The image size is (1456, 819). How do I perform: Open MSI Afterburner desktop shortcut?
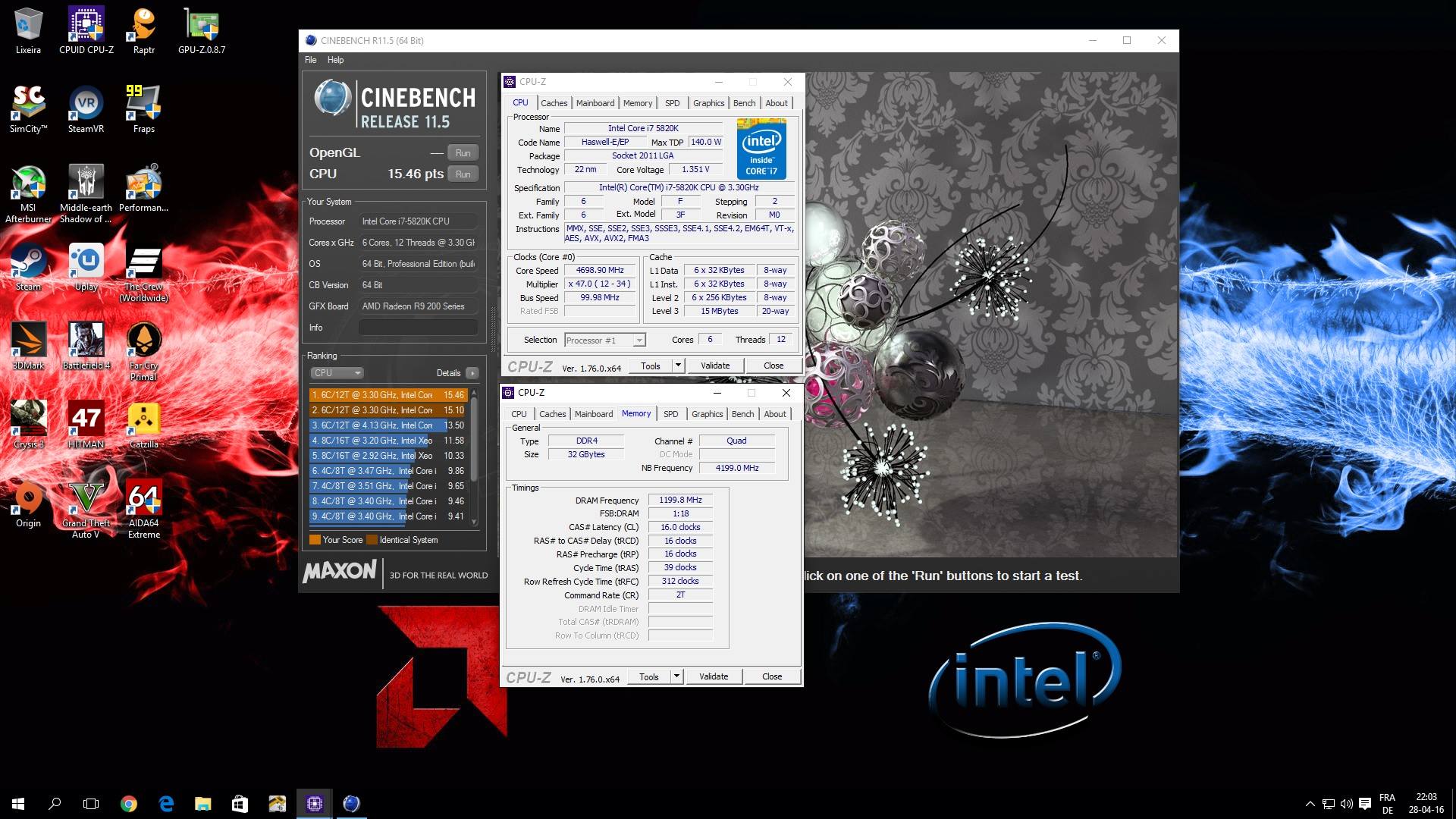[28, 193]
